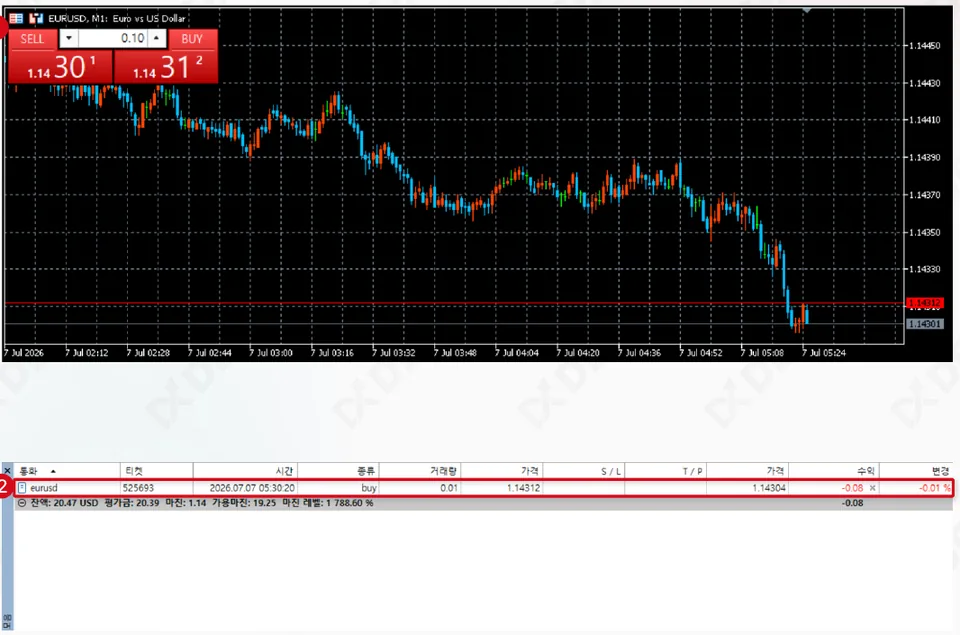
Task: Select the gray 1.14301 bid price label
Action: point(924,324)
